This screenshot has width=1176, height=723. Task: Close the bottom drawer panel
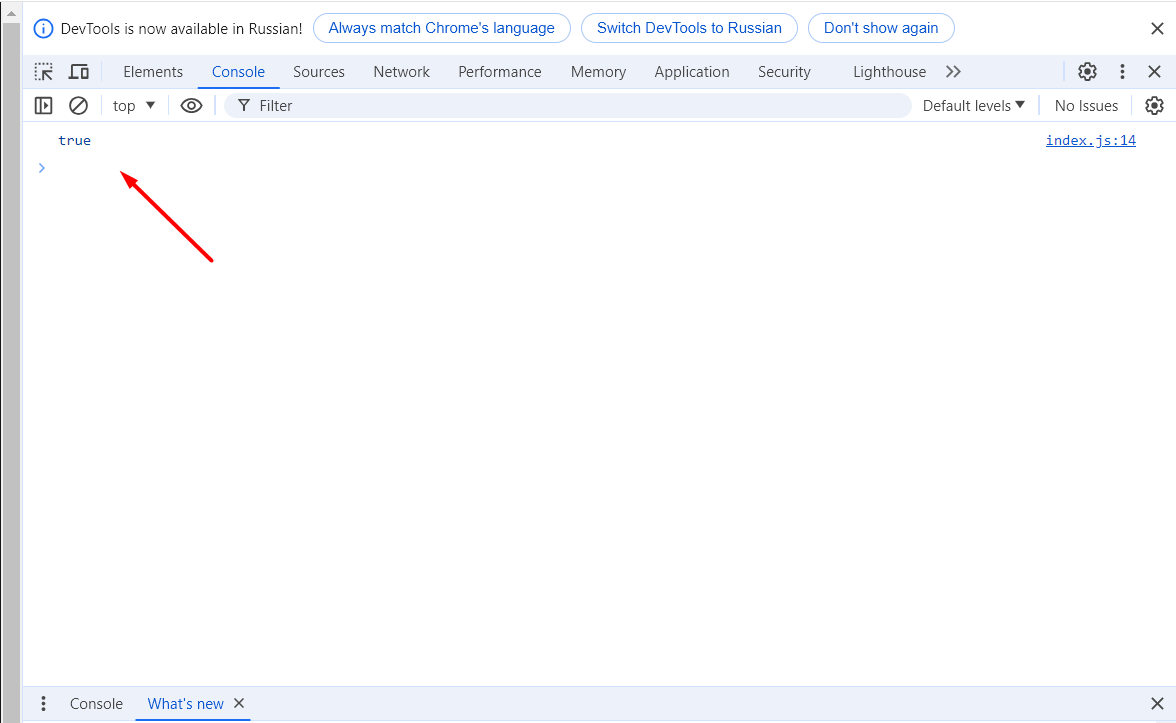coord(1157,704)
